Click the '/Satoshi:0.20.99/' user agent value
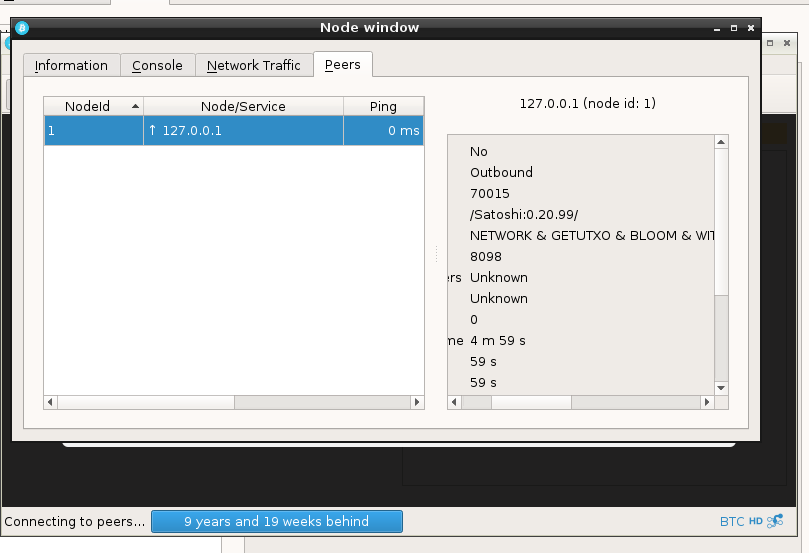 [x=524, y=215]
